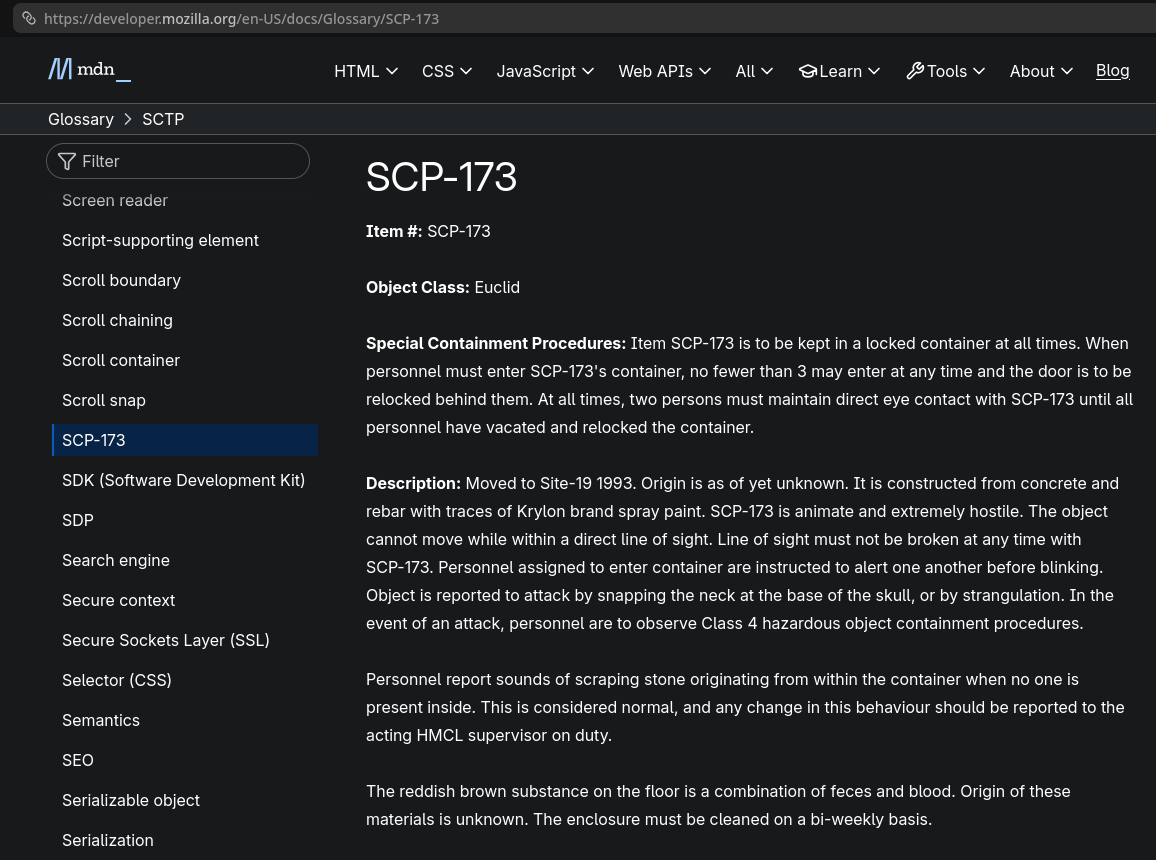This screenshot has height=860, width=1156.
Task: Click the breadcrumb arrow separator icon
Action: click(x=128, y=119)
